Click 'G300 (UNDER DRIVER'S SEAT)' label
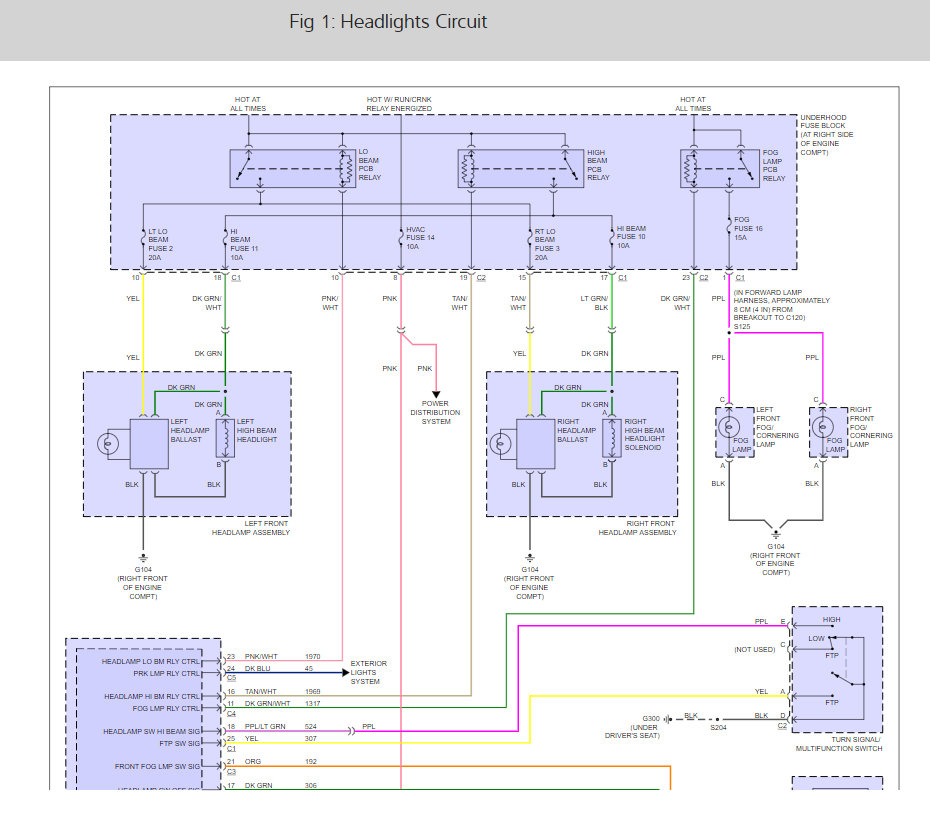The height and width of the screenshot is (813, 930). 632,727
